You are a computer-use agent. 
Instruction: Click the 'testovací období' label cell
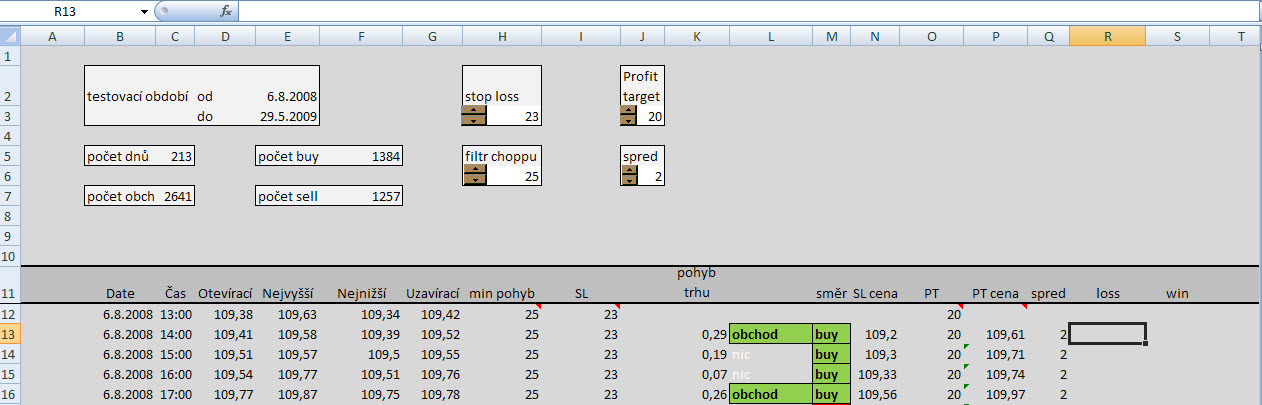click(140, 96)
